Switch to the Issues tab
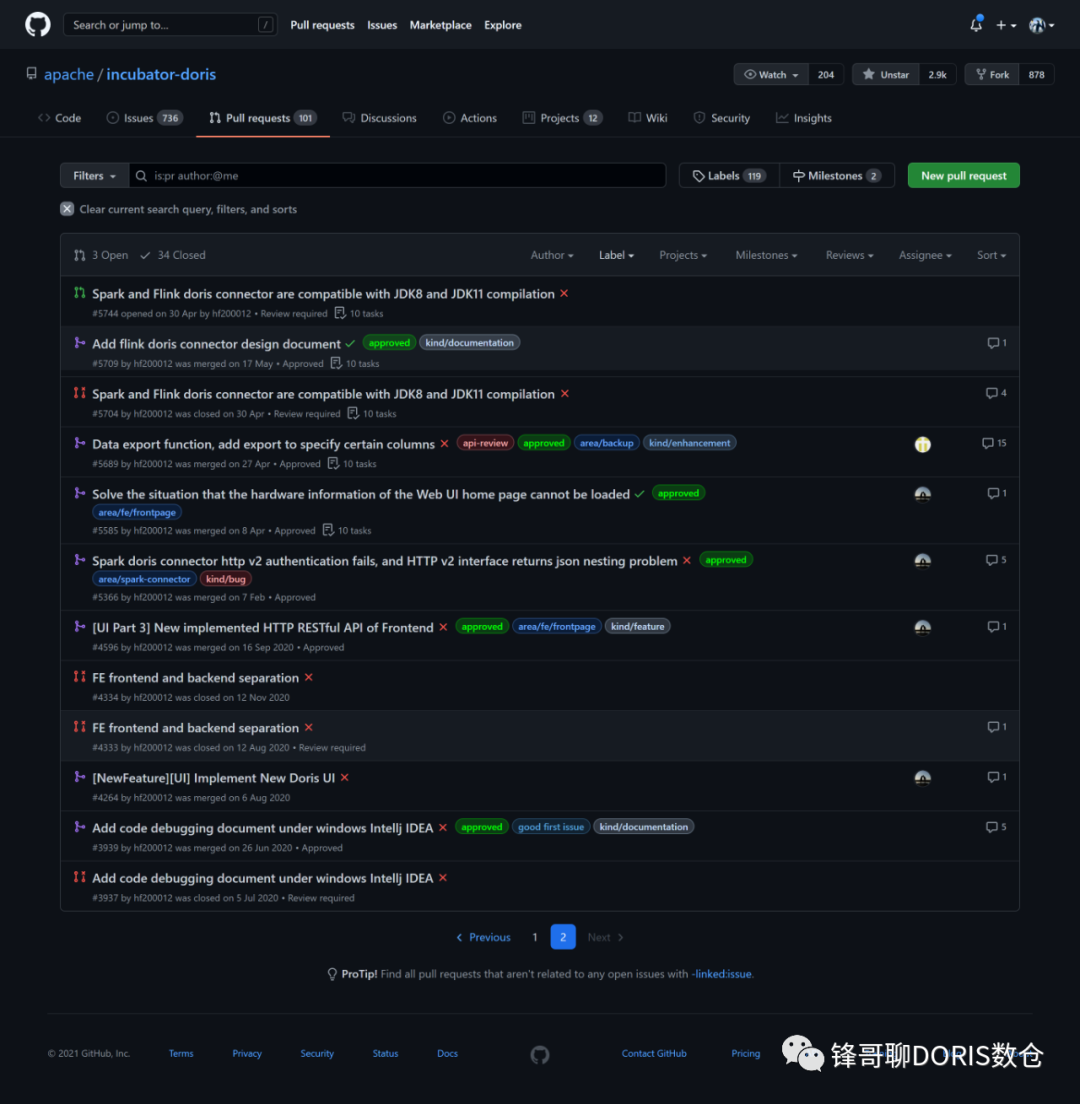Screen dimensions: 1080x1104 (144, 118)
